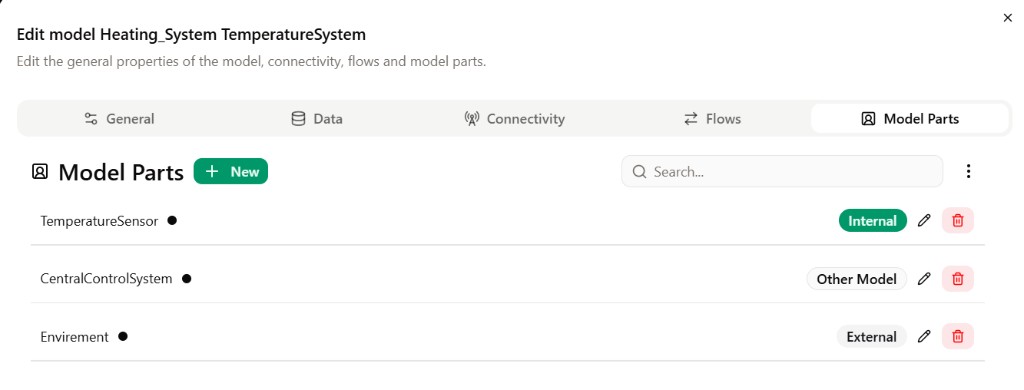The image size is (1024, 390).
Task: Click the status dot next to TemperatureSensor
Action: pyautogui.click(x=172, y=221)
